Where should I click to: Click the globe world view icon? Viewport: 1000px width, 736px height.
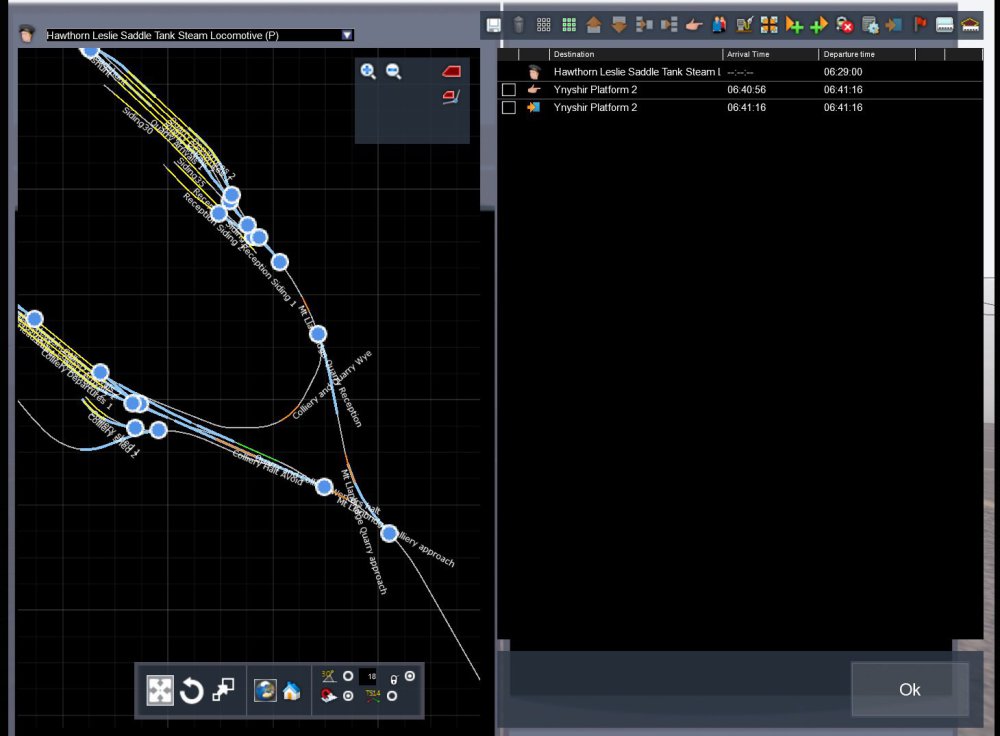tap(265, 690)
